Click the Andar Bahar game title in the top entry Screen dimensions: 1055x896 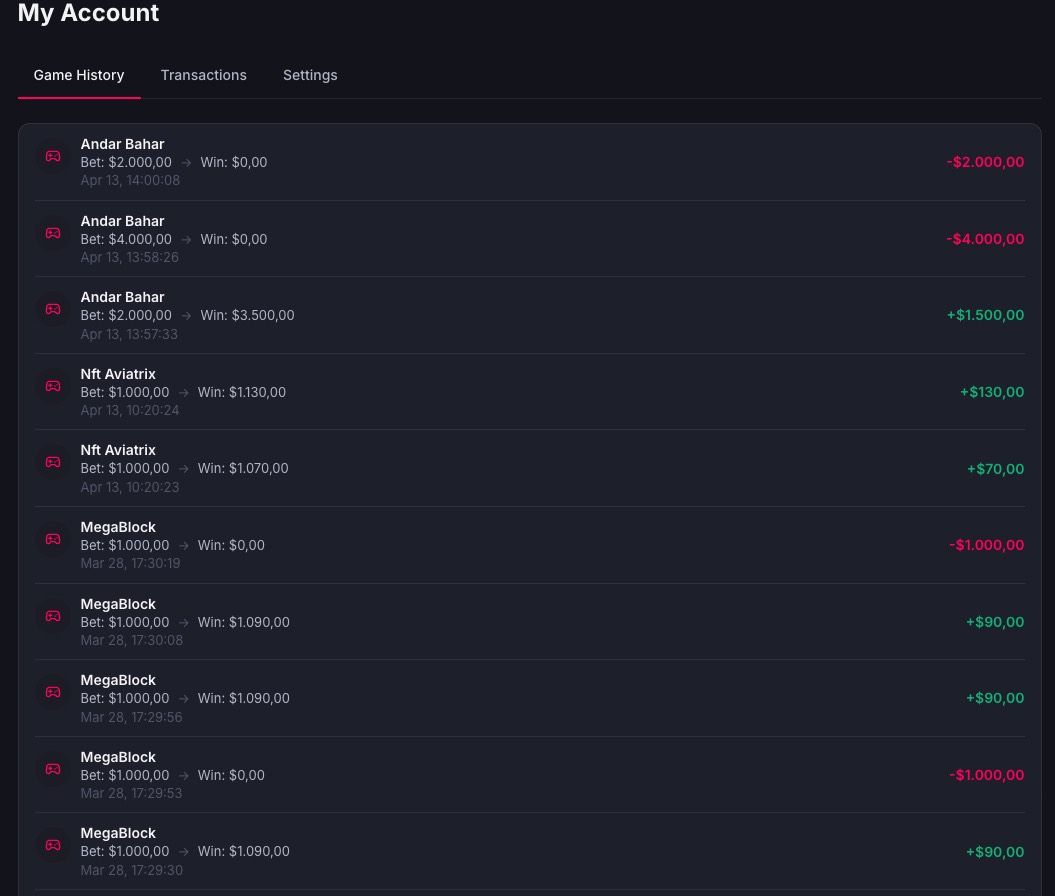(x=122, y=144)
